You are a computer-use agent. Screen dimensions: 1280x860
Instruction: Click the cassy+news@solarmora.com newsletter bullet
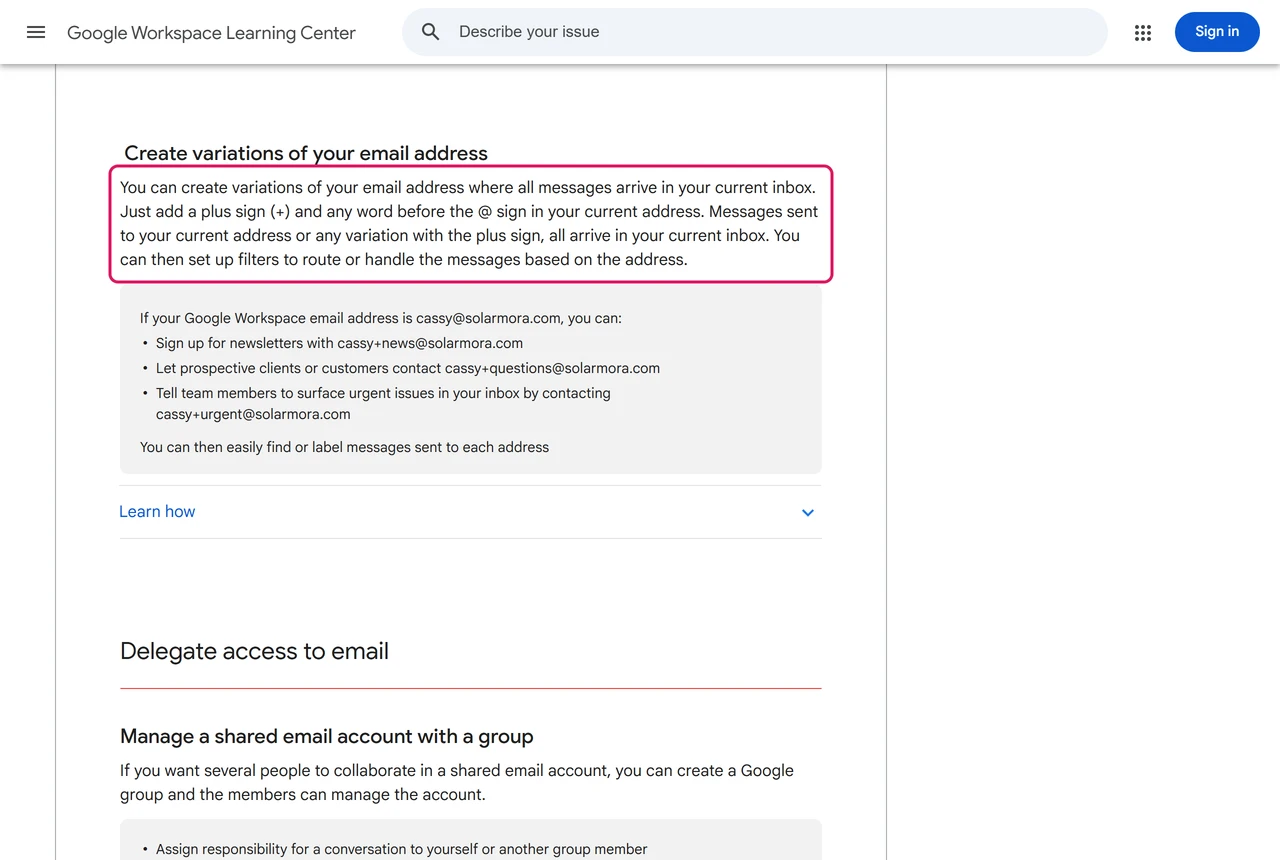point(339,343)
